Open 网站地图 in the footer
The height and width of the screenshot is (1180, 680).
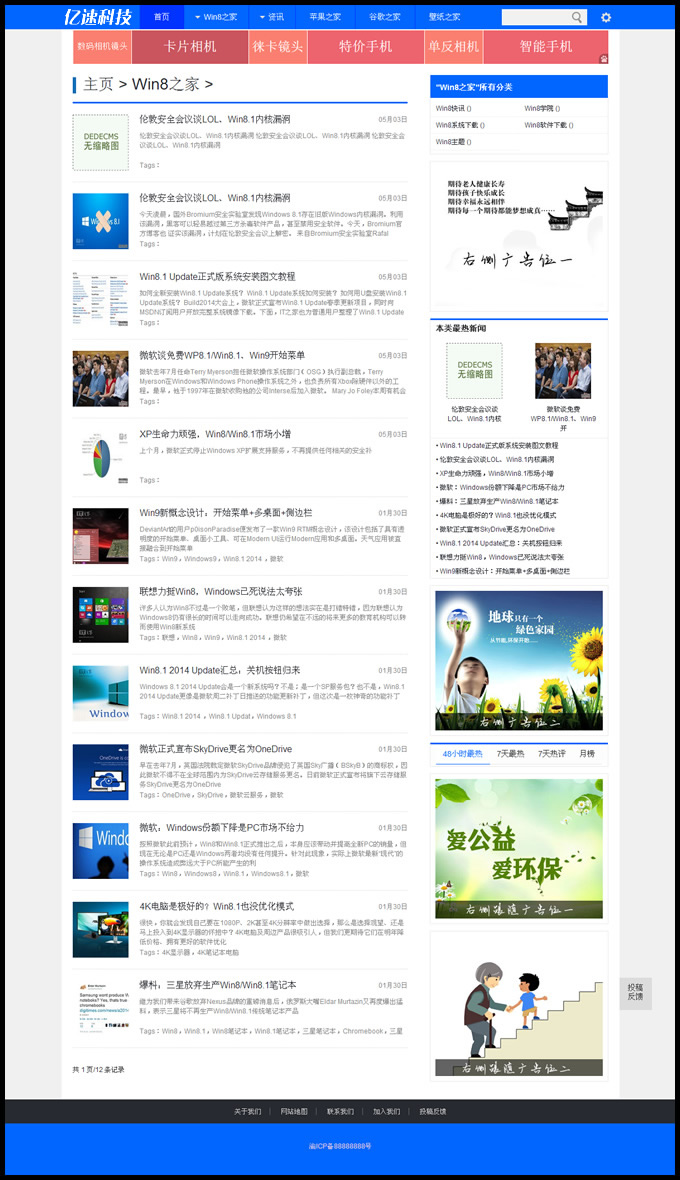(294, 1112)
